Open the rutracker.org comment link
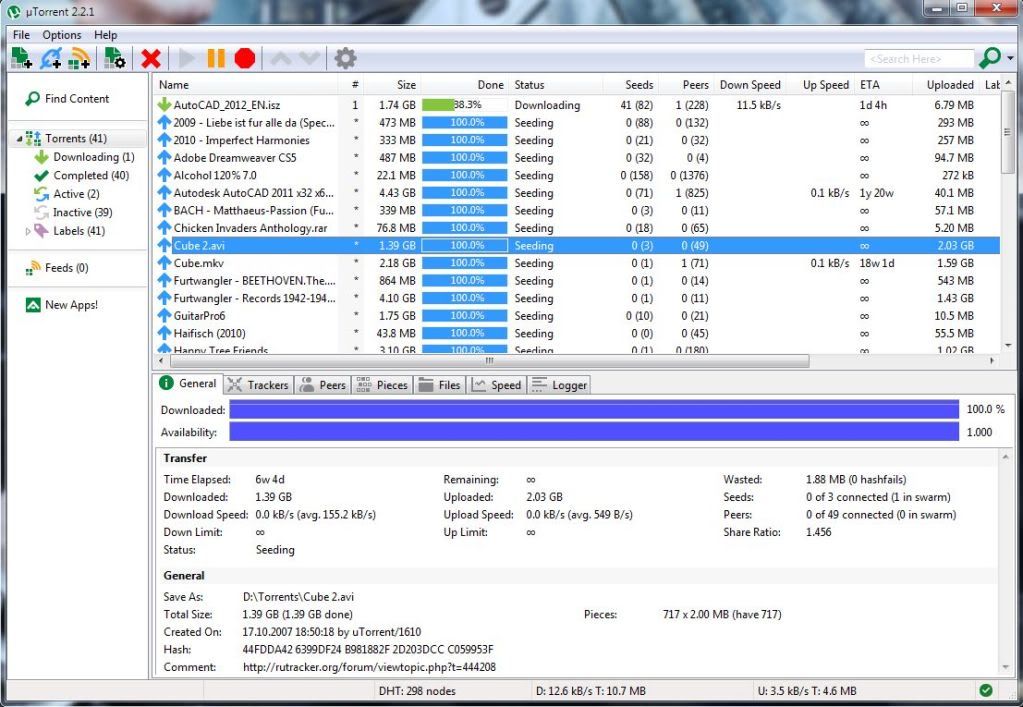 [x=369, y=667]
